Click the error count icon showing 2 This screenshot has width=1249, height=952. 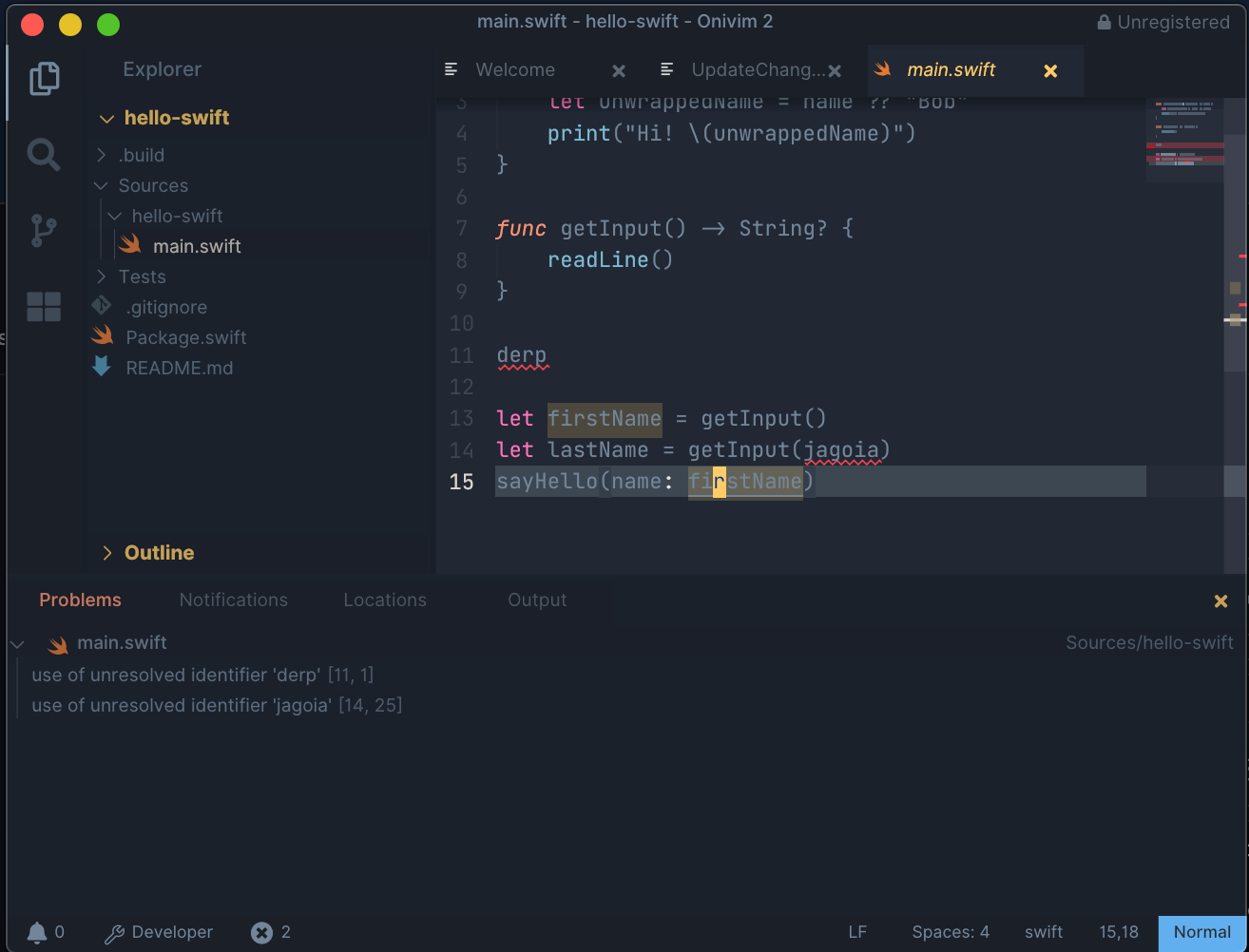(x=261, y=932)
